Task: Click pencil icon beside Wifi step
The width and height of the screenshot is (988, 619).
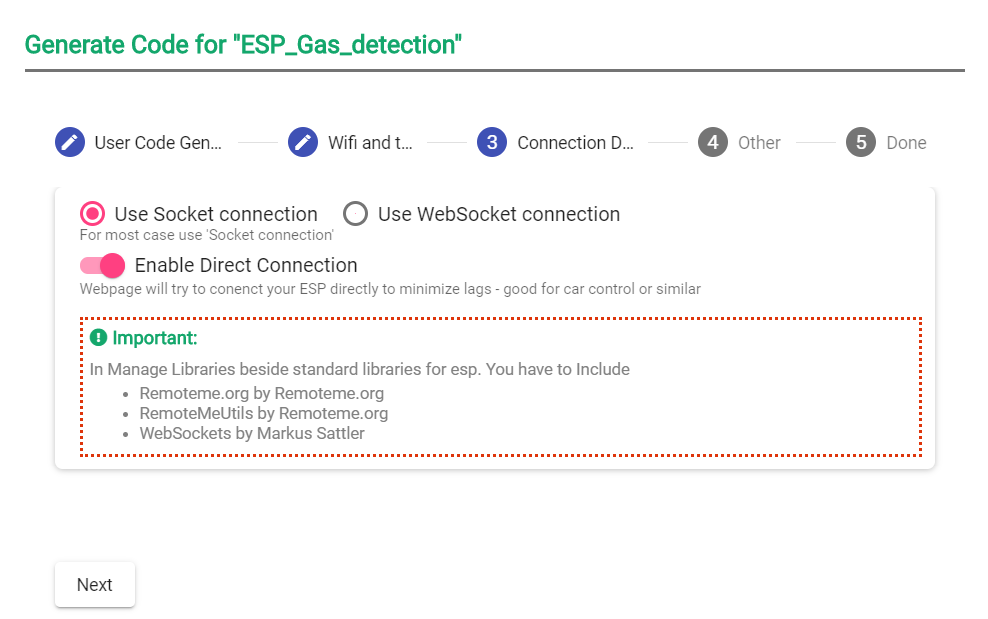Action: click(x=303, y=142)
